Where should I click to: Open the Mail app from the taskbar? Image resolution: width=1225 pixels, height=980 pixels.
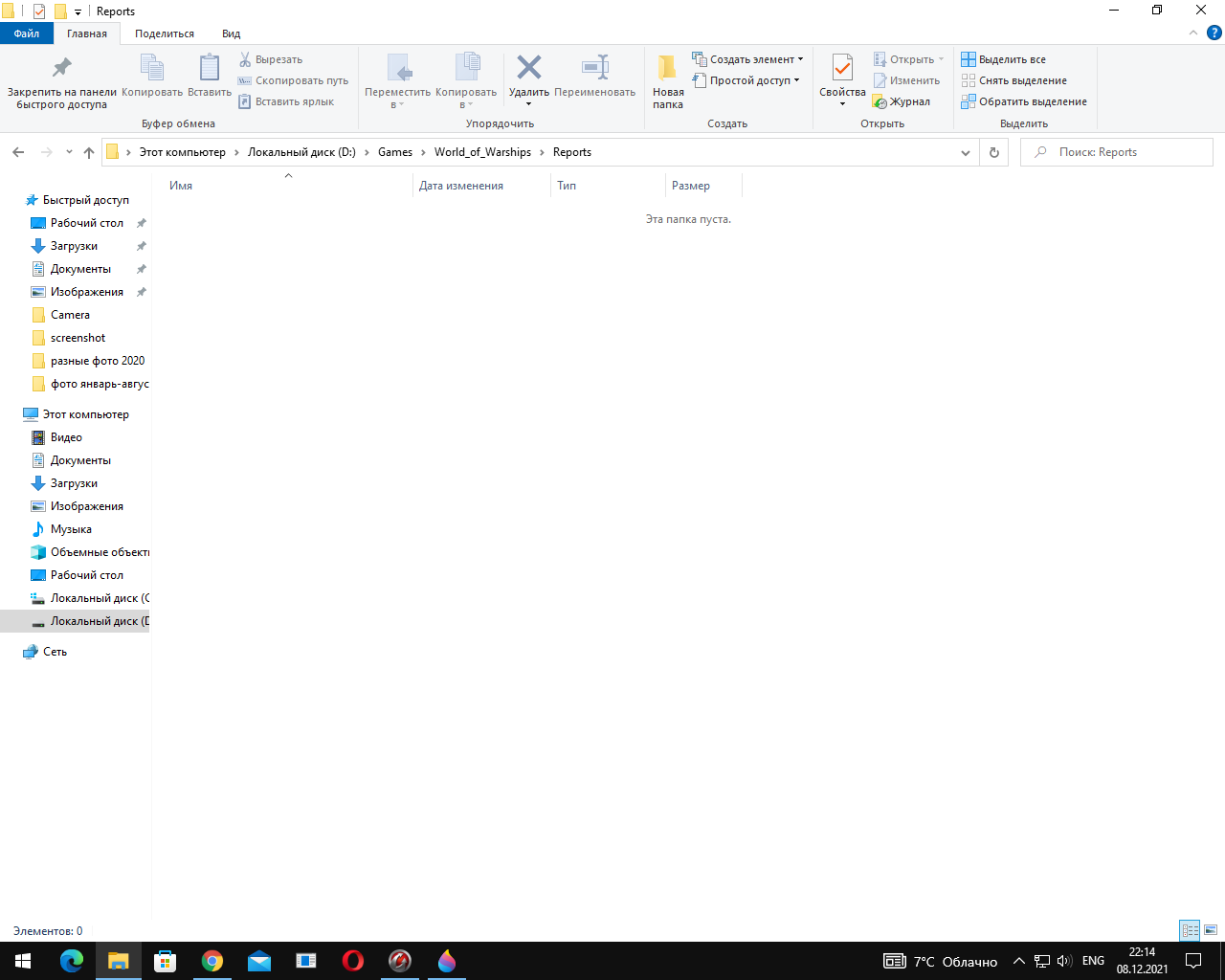(x=259, y=961)
